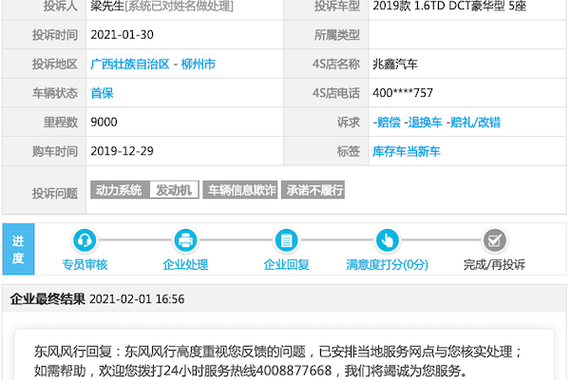
Task: Click the 4S store name 兆鑫汽车
Action: coord(395,64)
